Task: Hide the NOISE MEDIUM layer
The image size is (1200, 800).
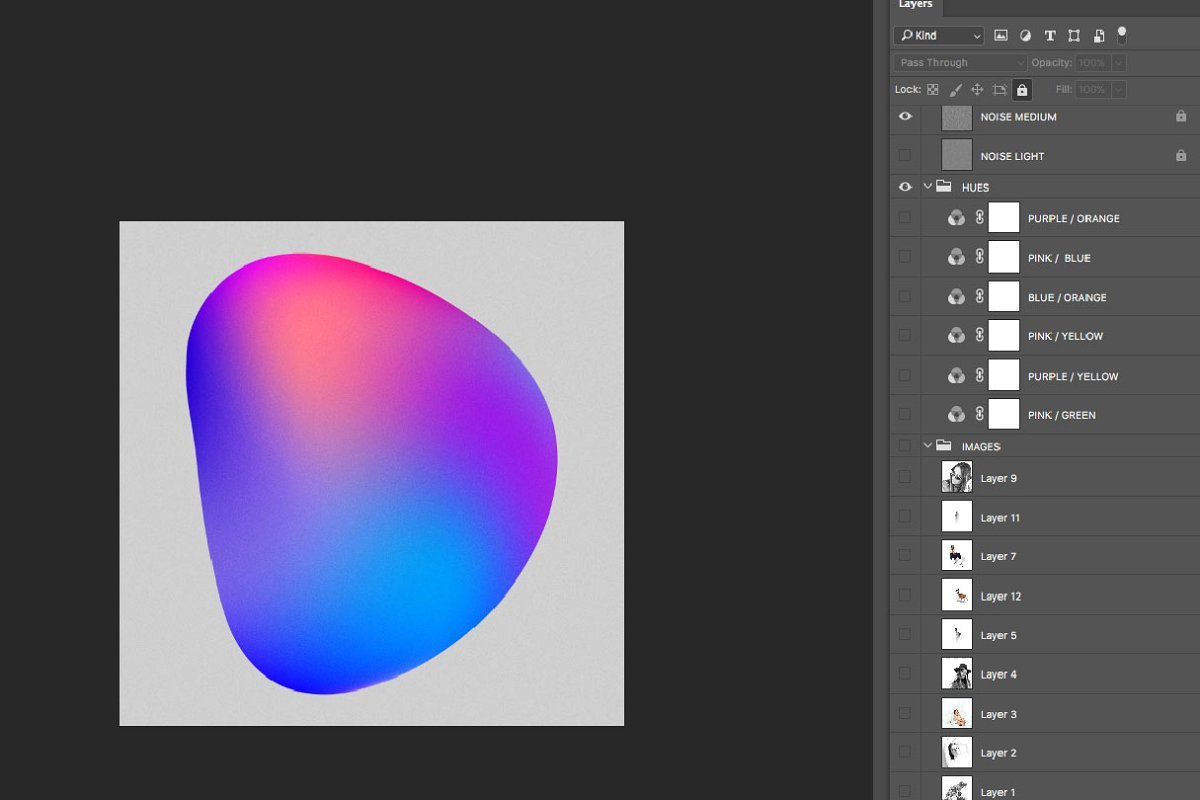Action: point(905,117)
